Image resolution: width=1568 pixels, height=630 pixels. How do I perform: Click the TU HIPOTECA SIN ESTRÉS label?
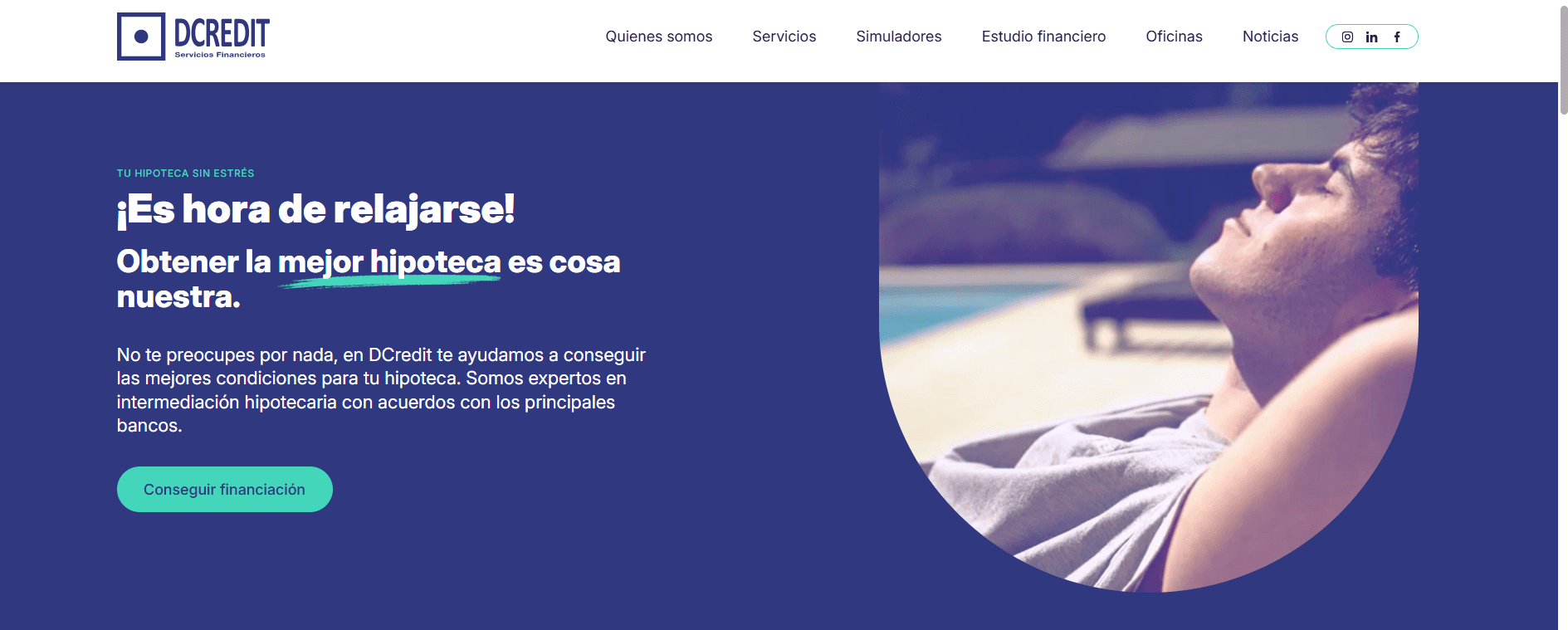point(185,173)
